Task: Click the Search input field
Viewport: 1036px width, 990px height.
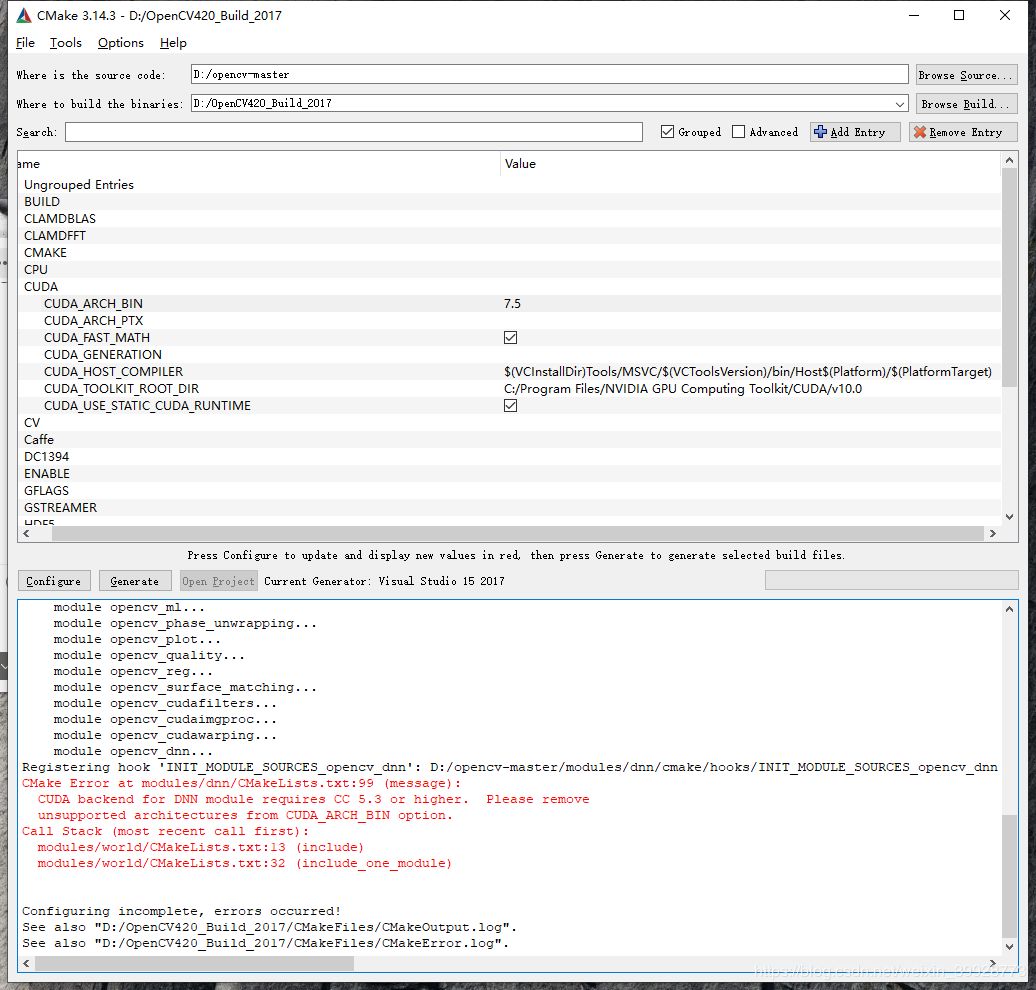Action: tap(354, 132)
